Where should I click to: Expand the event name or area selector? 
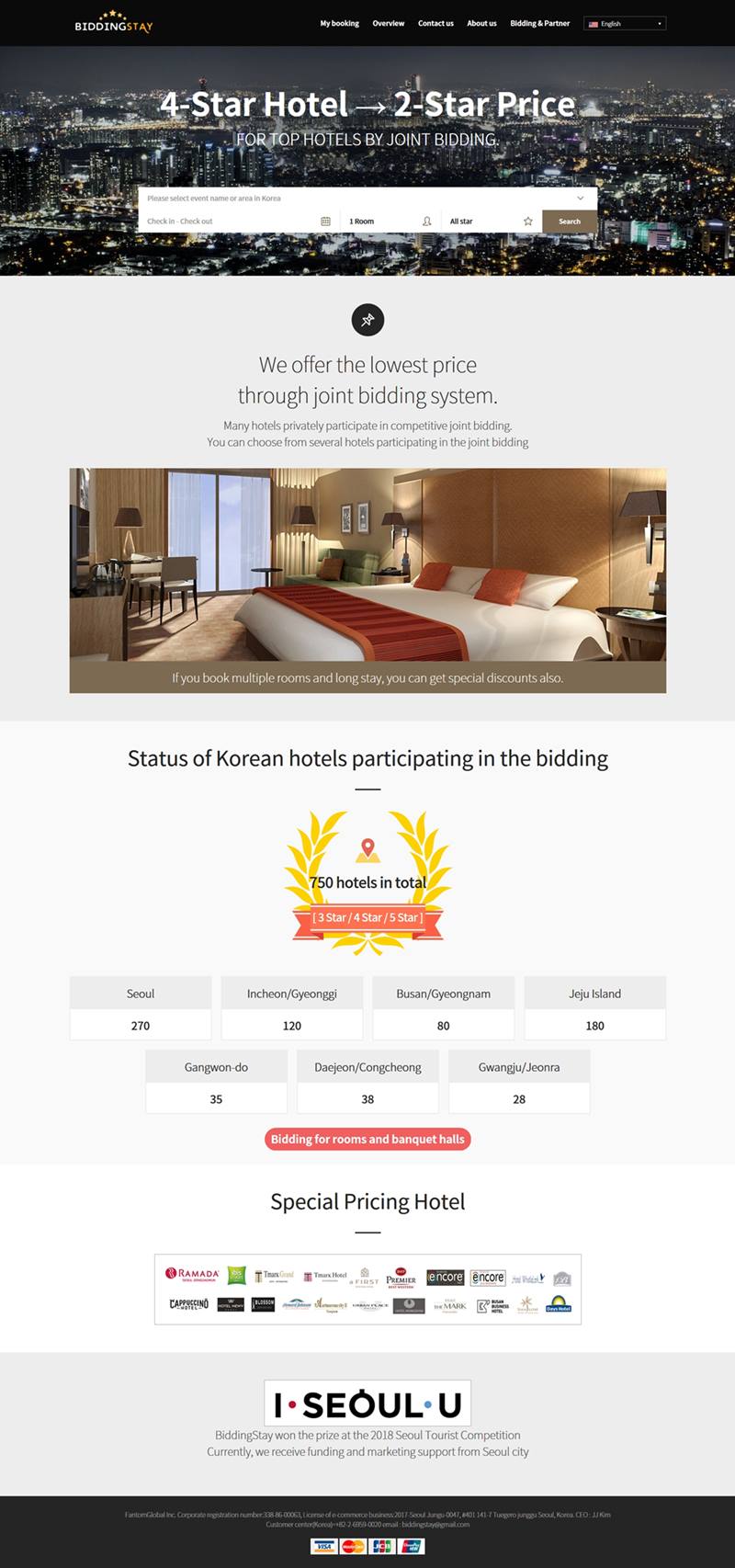point(367,198)
